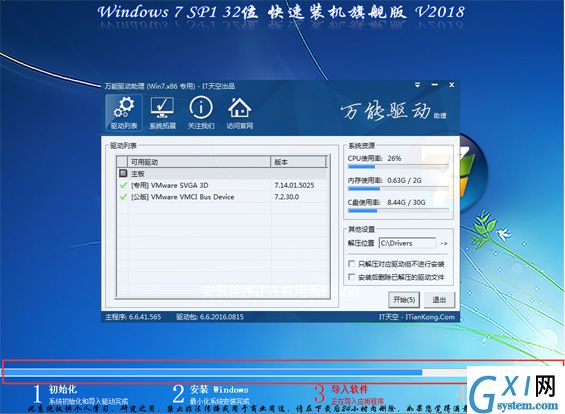Viewport: 565px width, 414px height.
Task: Click the IT天空 - ITianKong.Com link
Action: [417, 317]
